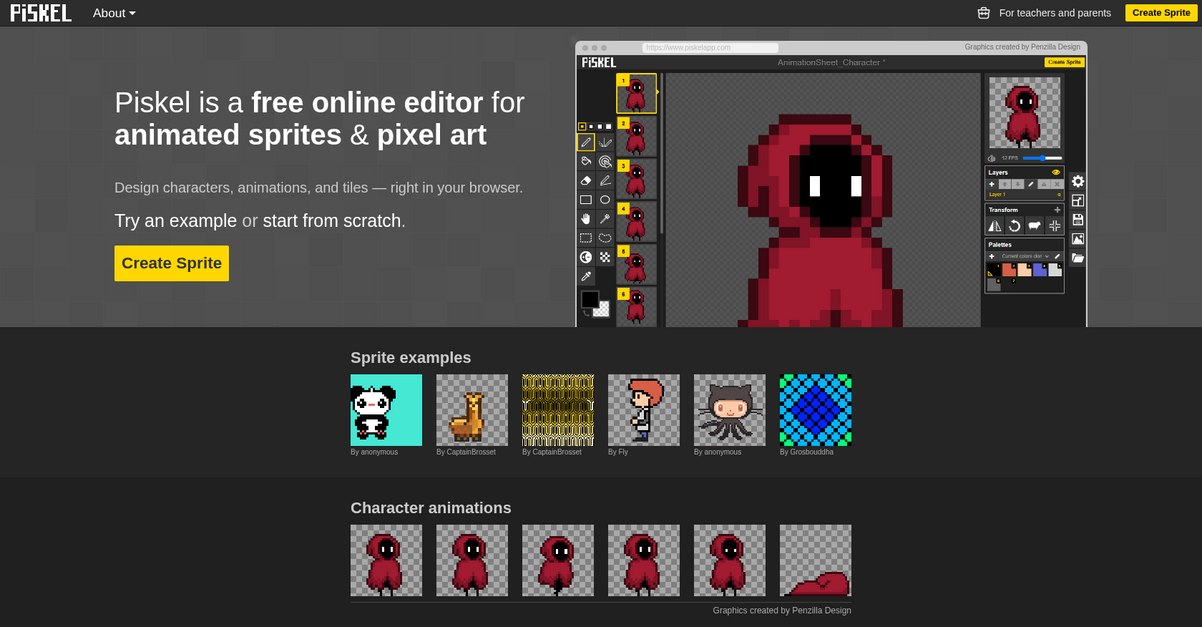Image resolution: width=1202 pixels, height=627 pixels.
Task: Click the picture Export icon
Action: tap(1077, 238)
